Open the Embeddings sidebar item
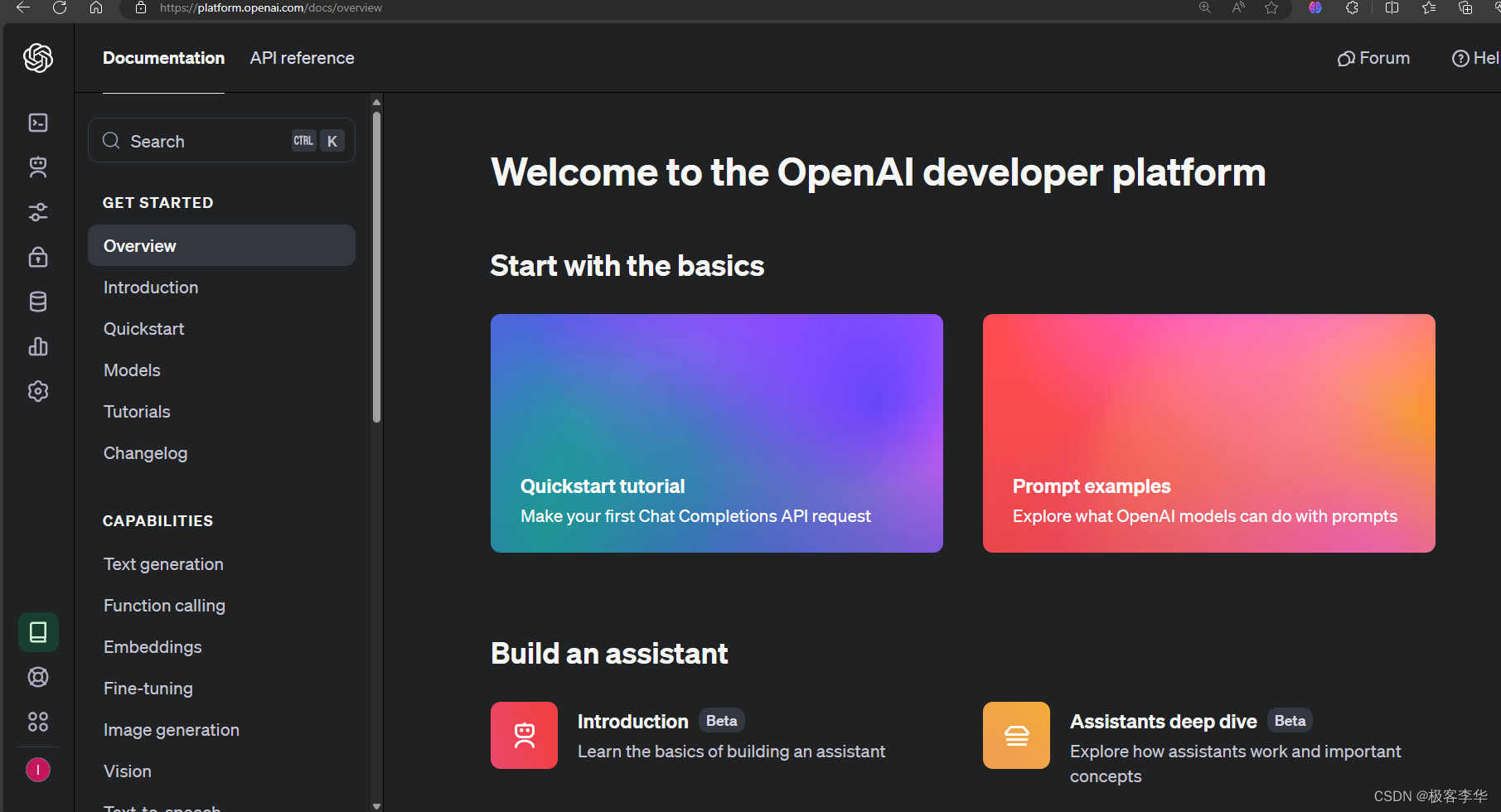 (x=153, y=647)
